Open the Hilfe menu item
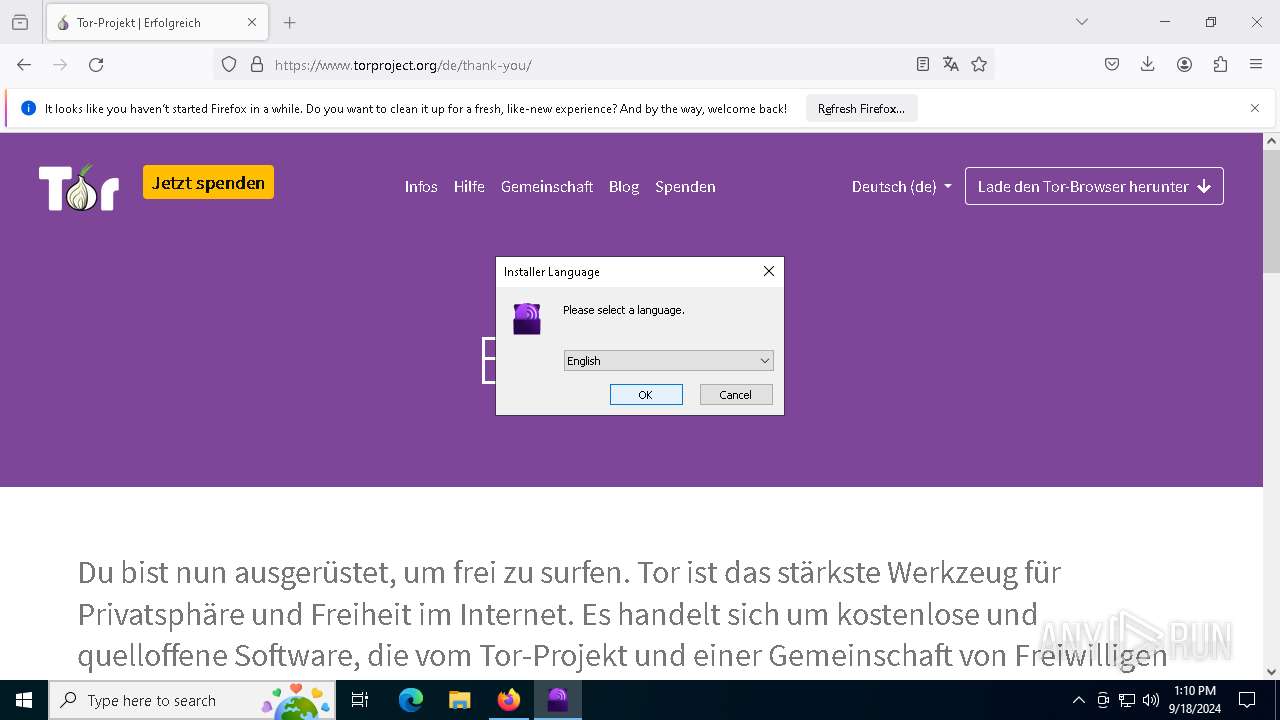This screenshot has height=720, width=1280. pos(469,187)
